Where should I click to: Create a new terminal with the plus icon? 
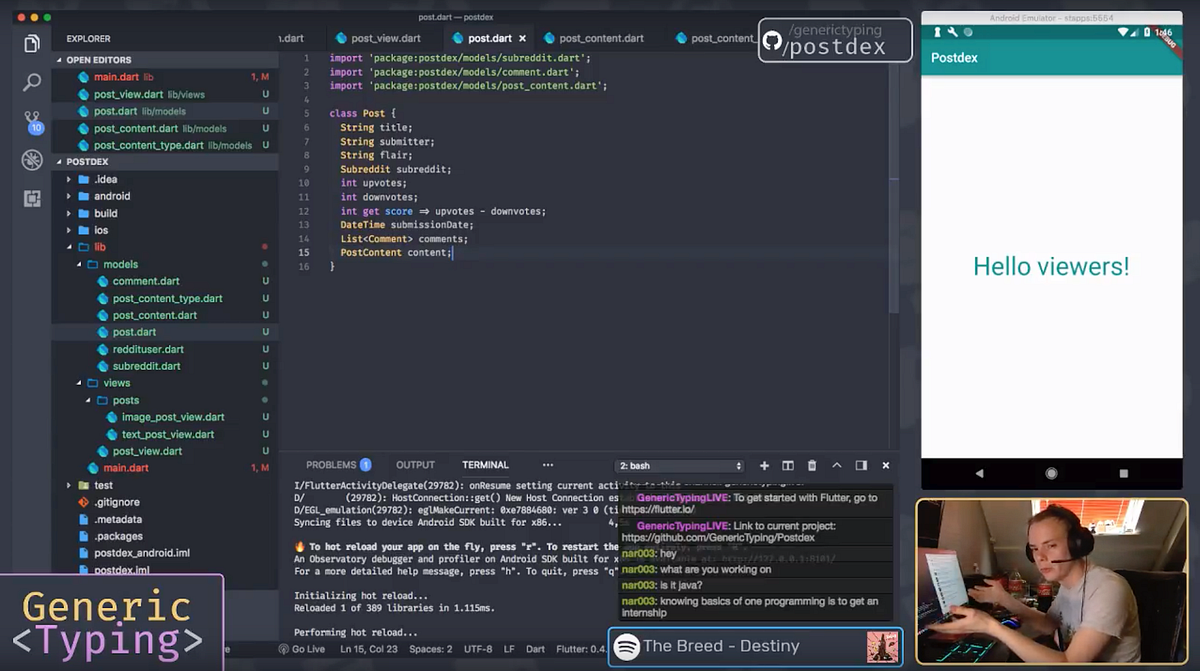(764, 465)
